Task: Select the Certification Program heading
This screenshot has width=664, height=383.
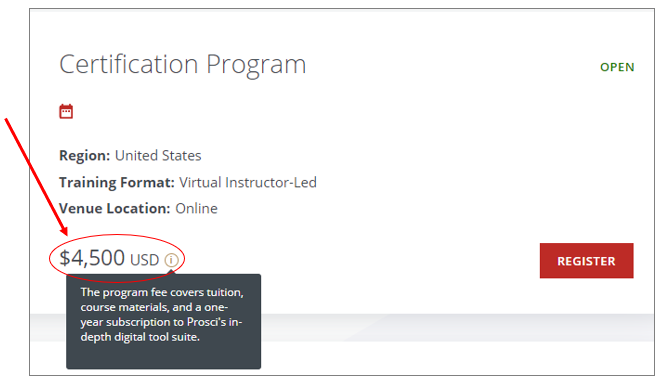Action: [x=183, y=64]
